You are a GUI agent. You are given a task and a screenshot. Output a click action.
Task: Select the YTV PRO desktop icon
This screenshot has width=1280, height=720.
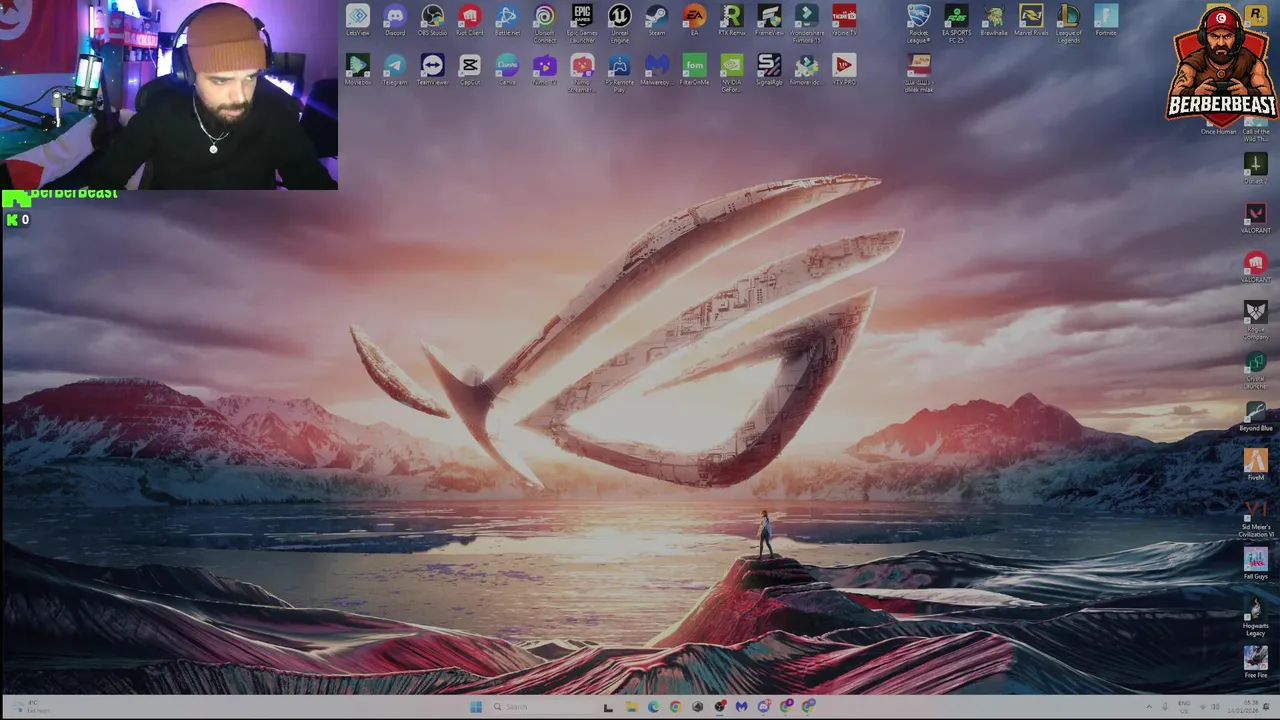pos(844,70)
